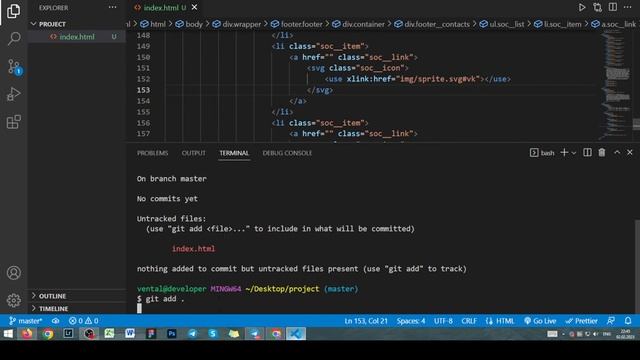
Task: Select the TERMINAL panel tab
Action: point(234,153)
